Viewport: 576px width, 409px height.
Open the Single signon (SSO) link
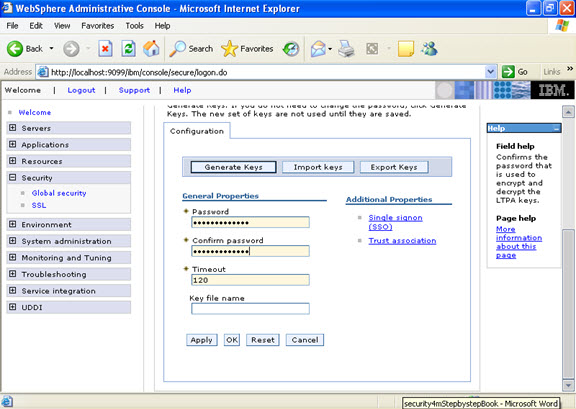pos(395,222)
